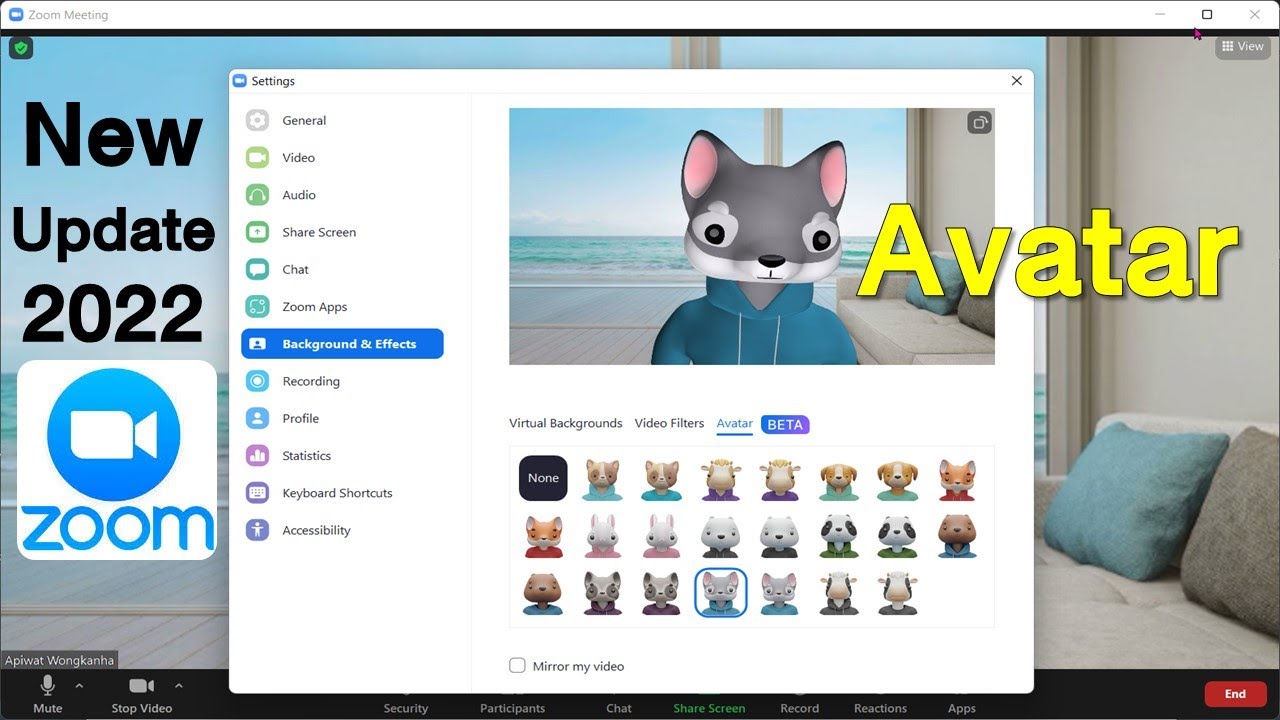Image resolution: width=1280 pixels, height=720 pixels.
Task: Pick brown bear avatar in blue t-shirt
Action: tap(543, 593)
